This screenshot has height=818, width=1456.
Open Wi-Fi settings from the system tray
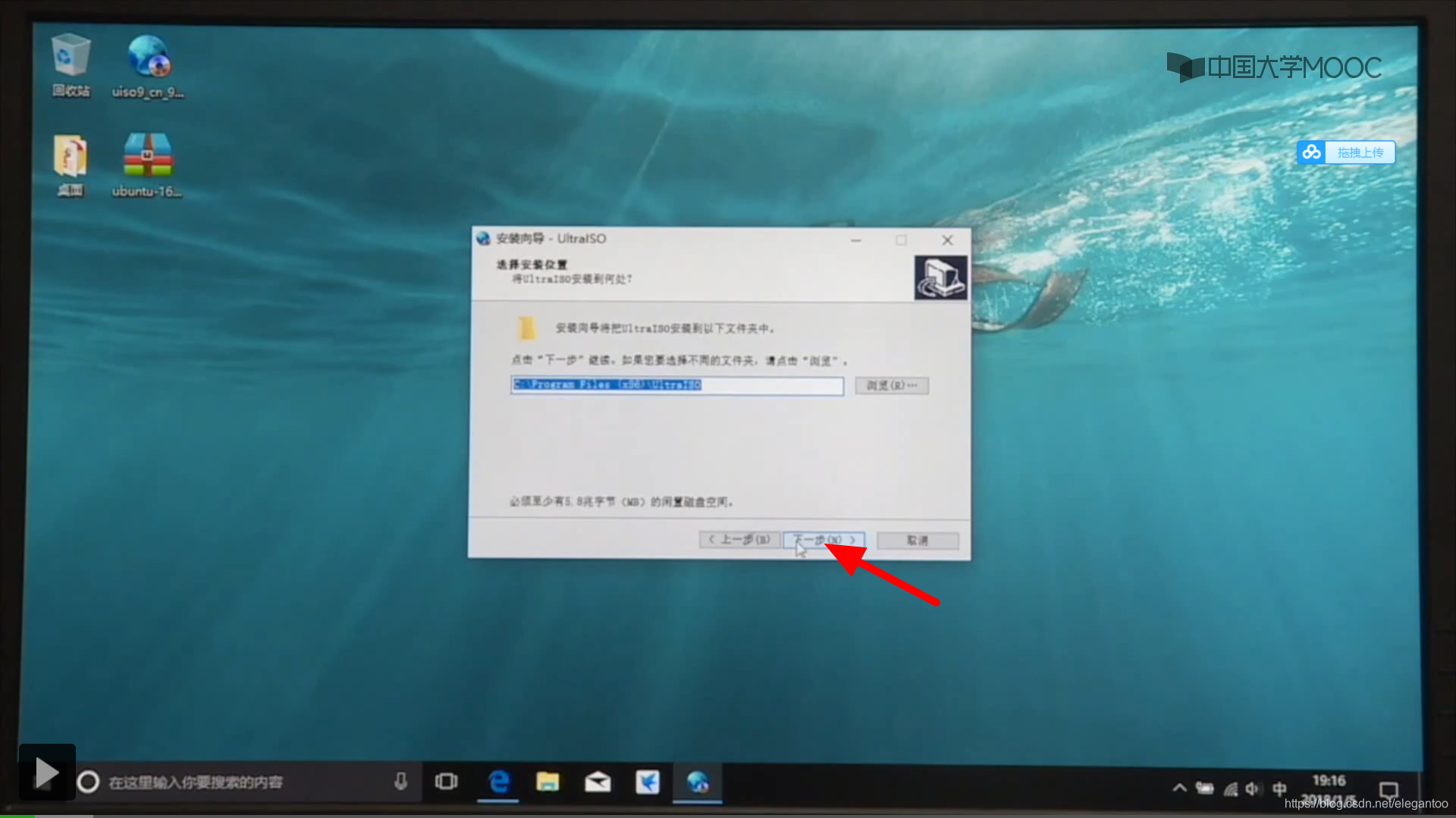(x=1230, y=788)
